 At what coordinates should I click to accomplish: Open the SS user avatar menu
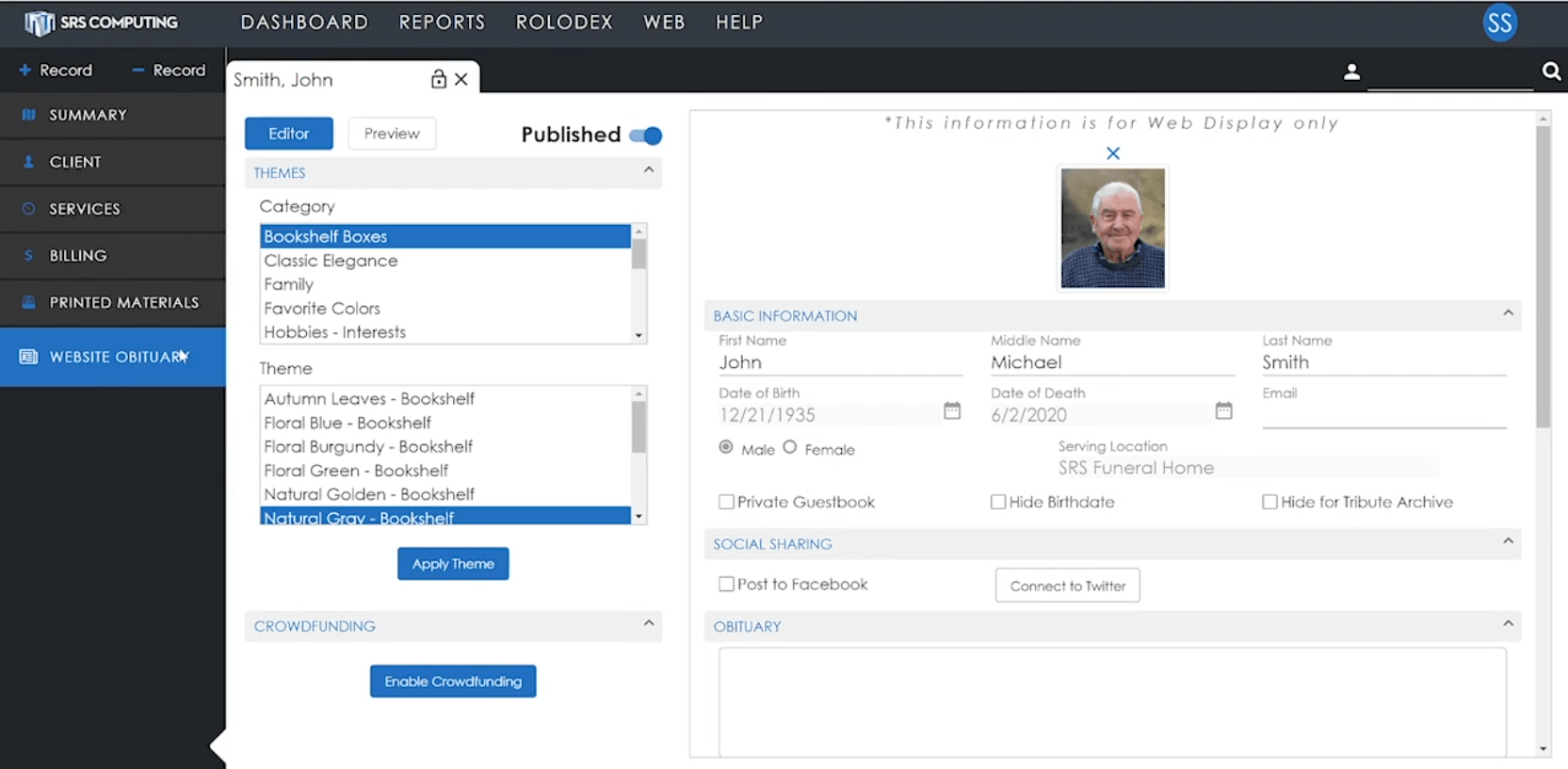pos(1499,23)
